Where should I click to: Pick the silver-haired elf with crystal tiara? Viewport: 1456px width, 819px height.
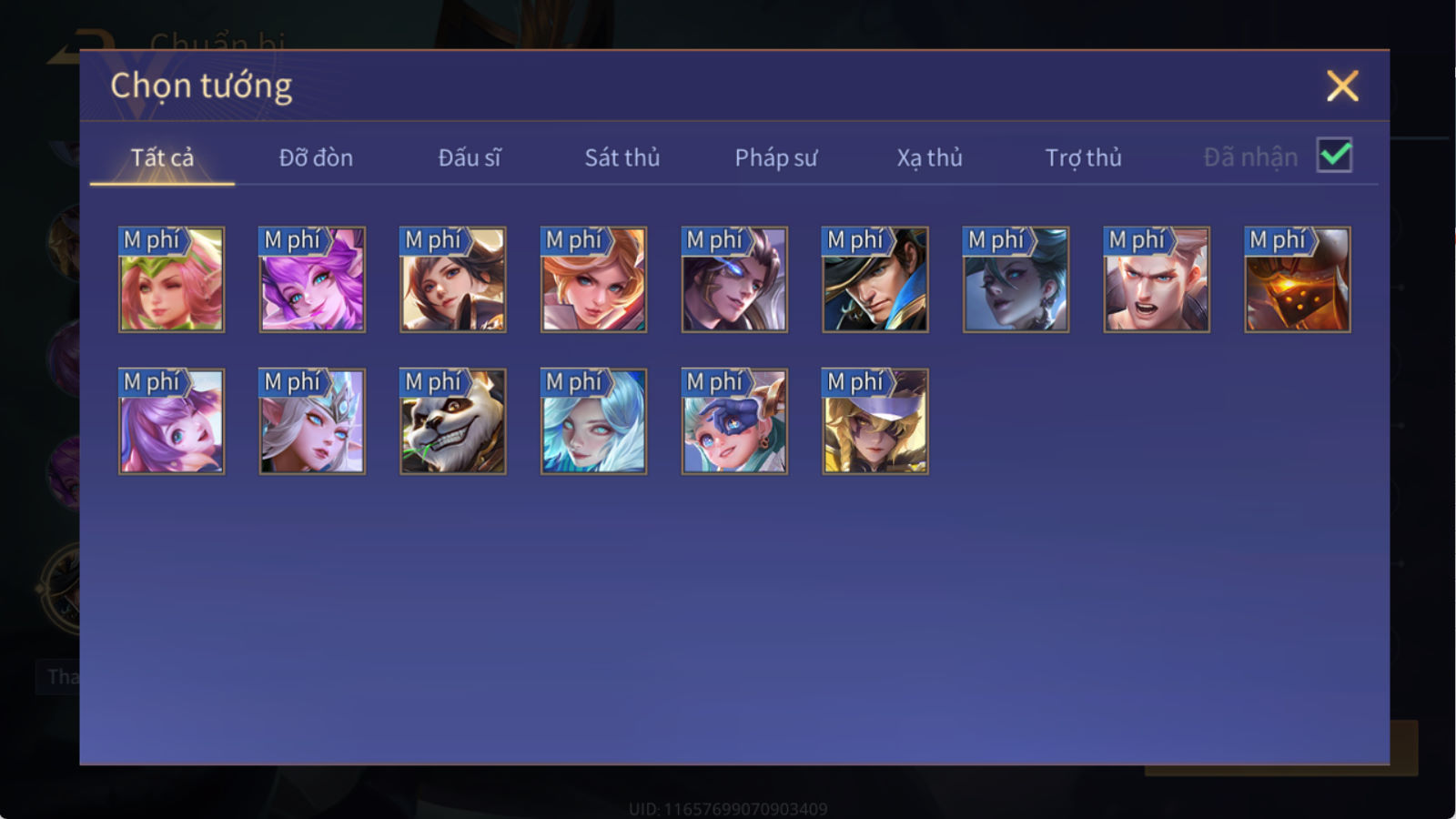pyautogui.click(x=312, y=421)
